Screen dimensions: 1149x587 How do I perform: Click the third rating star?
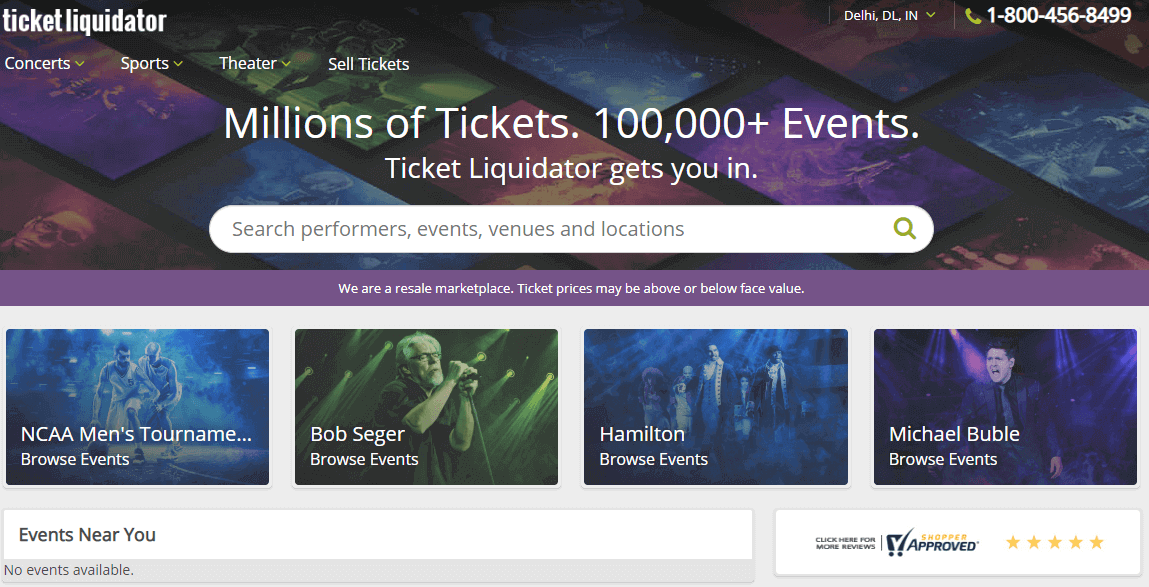click(x=1055, y=542)
